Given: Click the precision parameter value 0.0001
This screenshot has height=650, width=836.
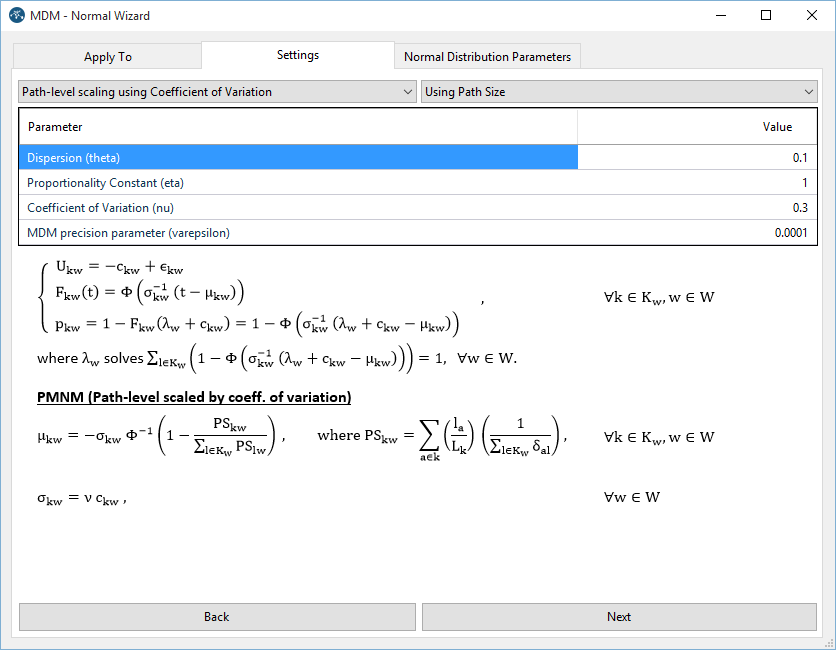Looking at the screenshot, I should point(696,233).
